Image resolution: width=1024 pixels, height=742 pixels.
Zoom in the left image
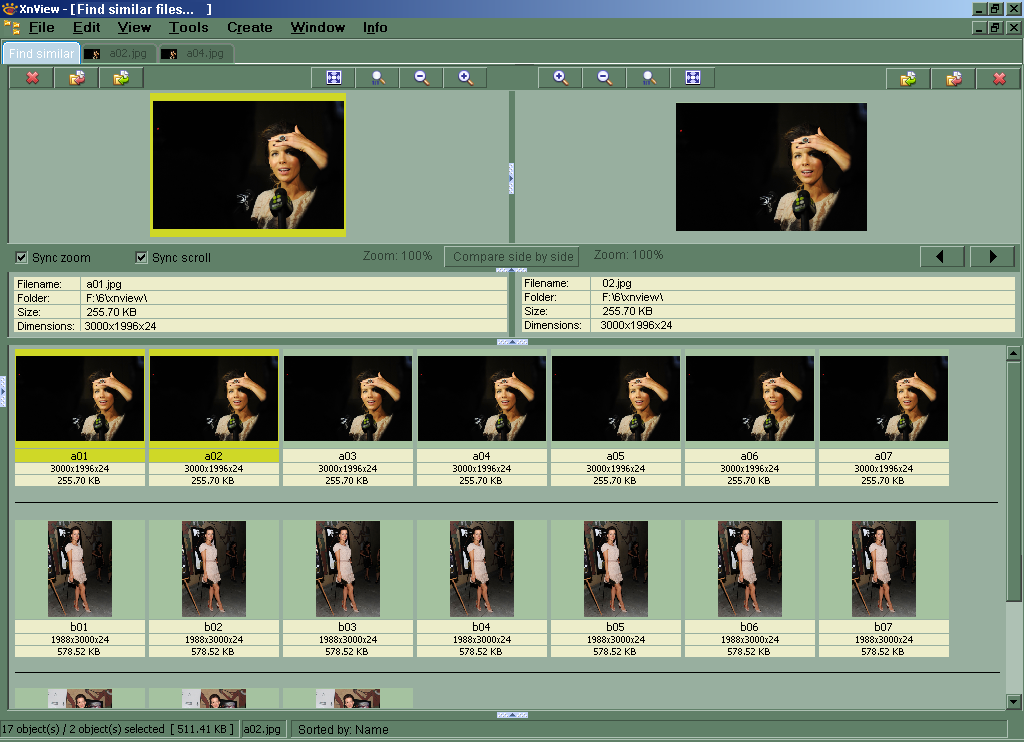[x=466, y=78]
